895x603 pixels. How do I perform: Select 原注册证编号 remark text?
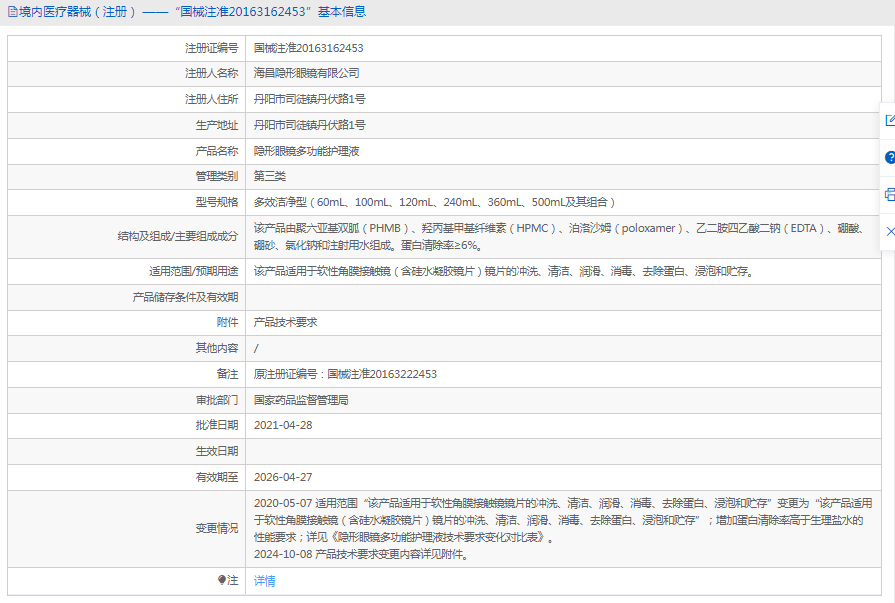point(345,374)
